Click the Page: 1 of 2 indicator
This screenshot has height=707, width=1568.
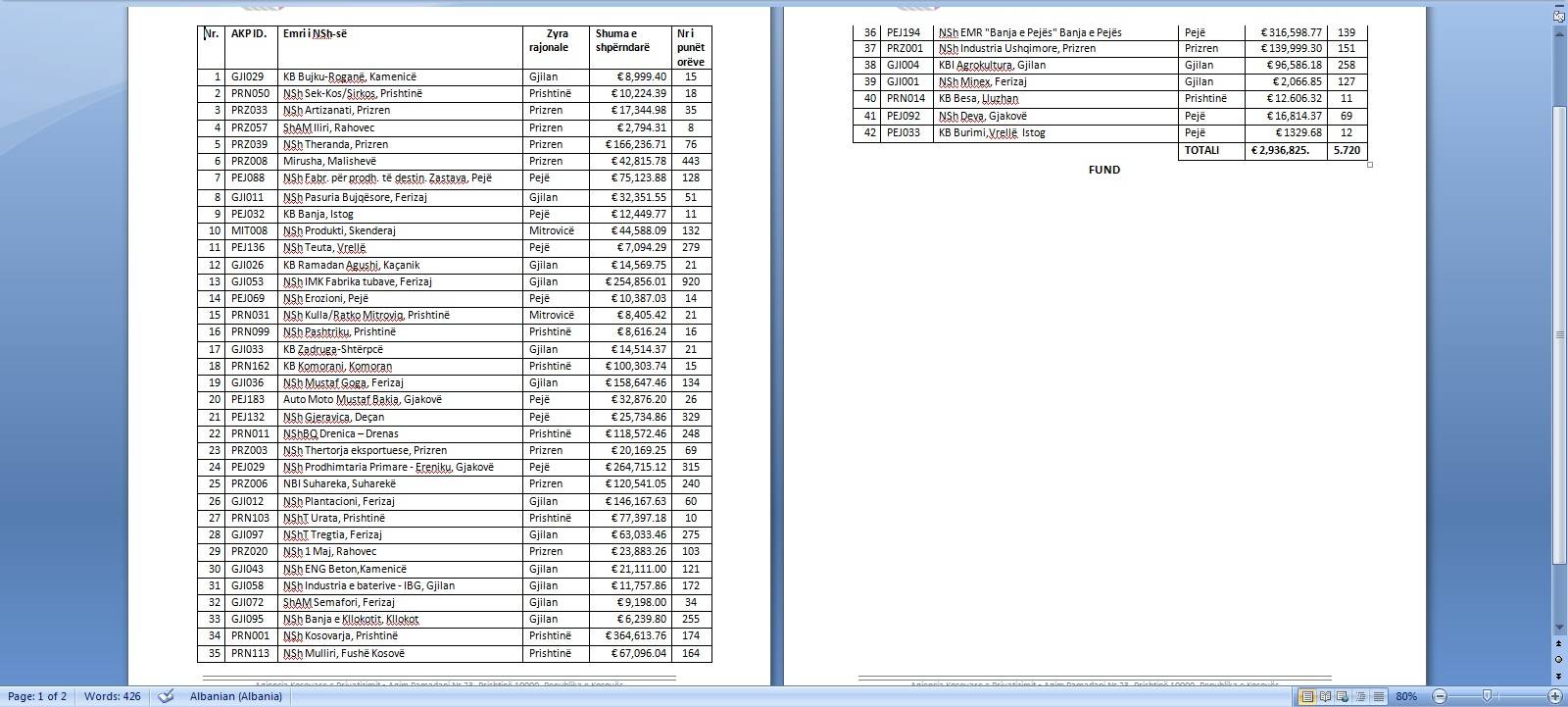pyautogui.click(x=37, y=696)
